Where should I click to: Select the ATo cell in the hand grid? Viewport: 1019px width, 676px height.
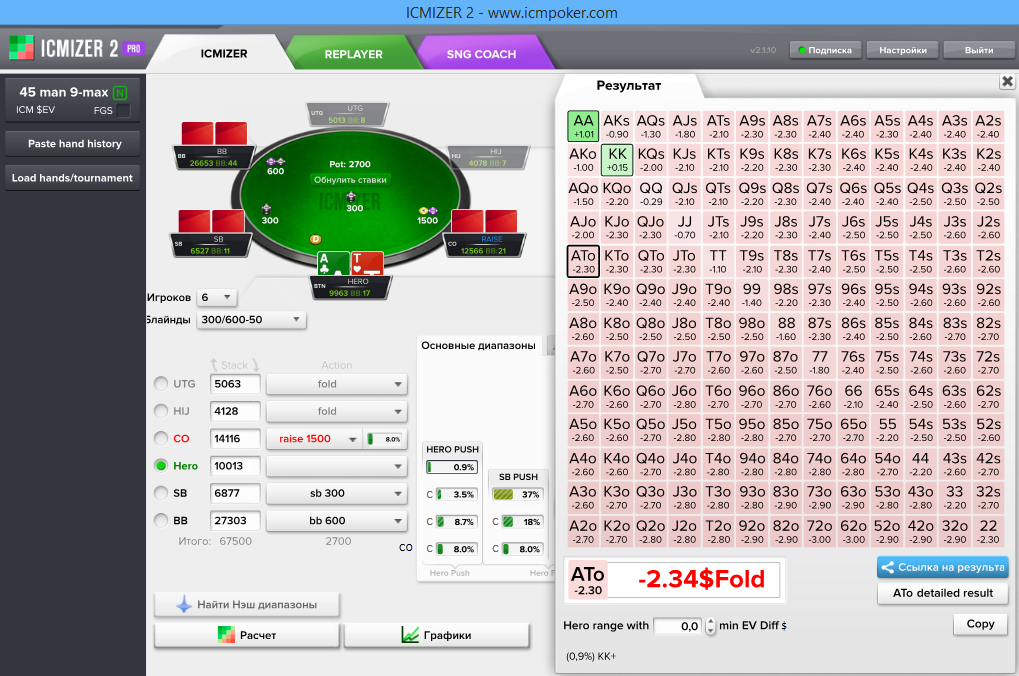coord(583,261)
